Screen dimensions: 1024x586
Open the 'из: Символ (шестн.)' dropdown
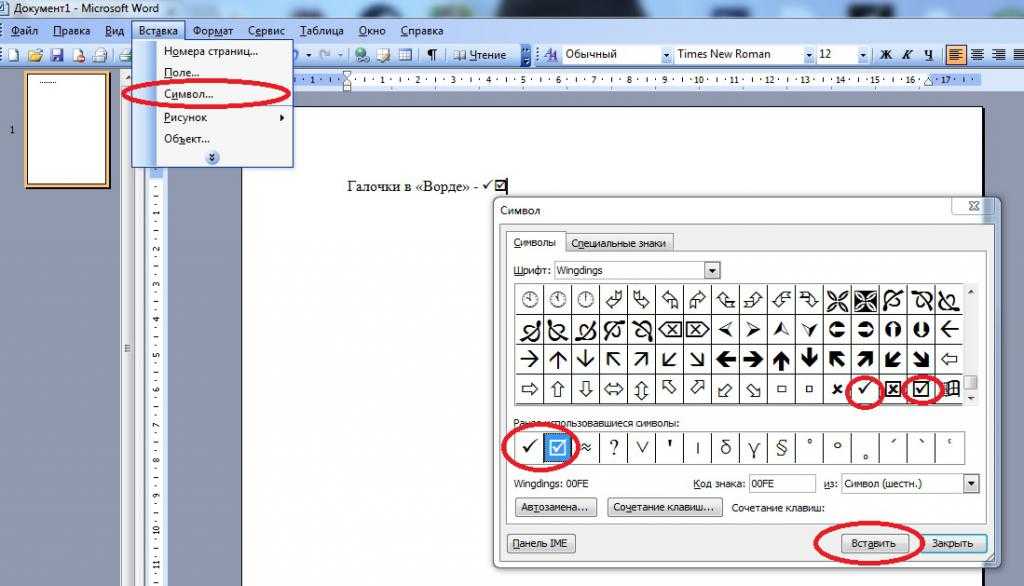click(971, 483)
